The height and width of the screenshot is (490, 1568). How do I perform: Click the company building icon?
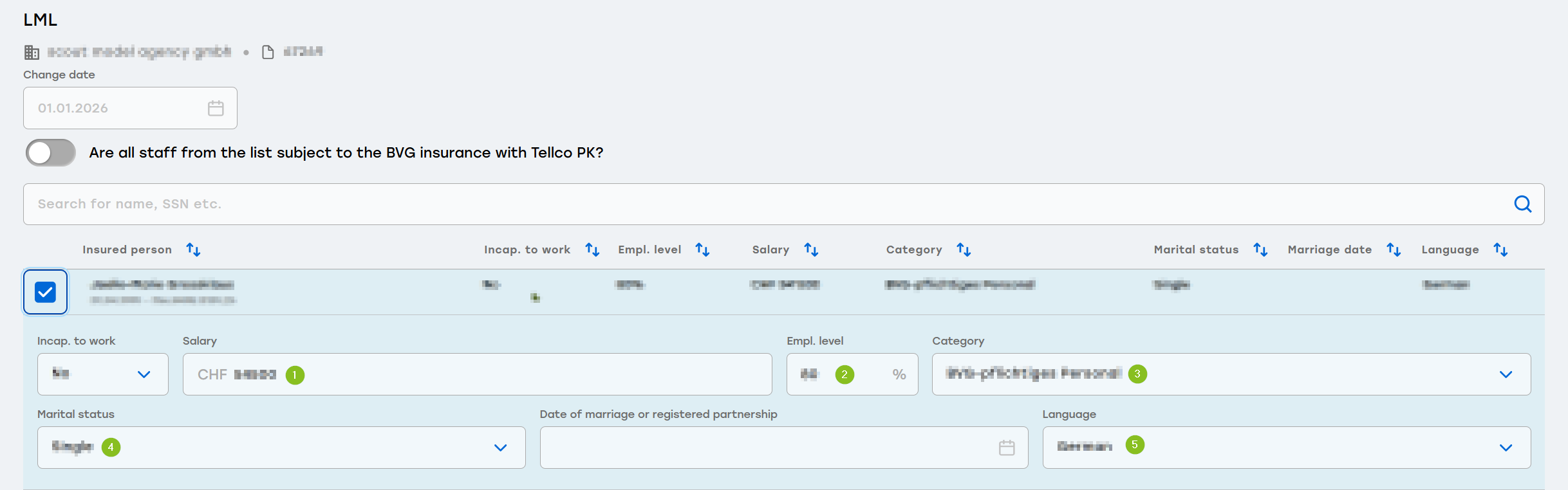32,52
